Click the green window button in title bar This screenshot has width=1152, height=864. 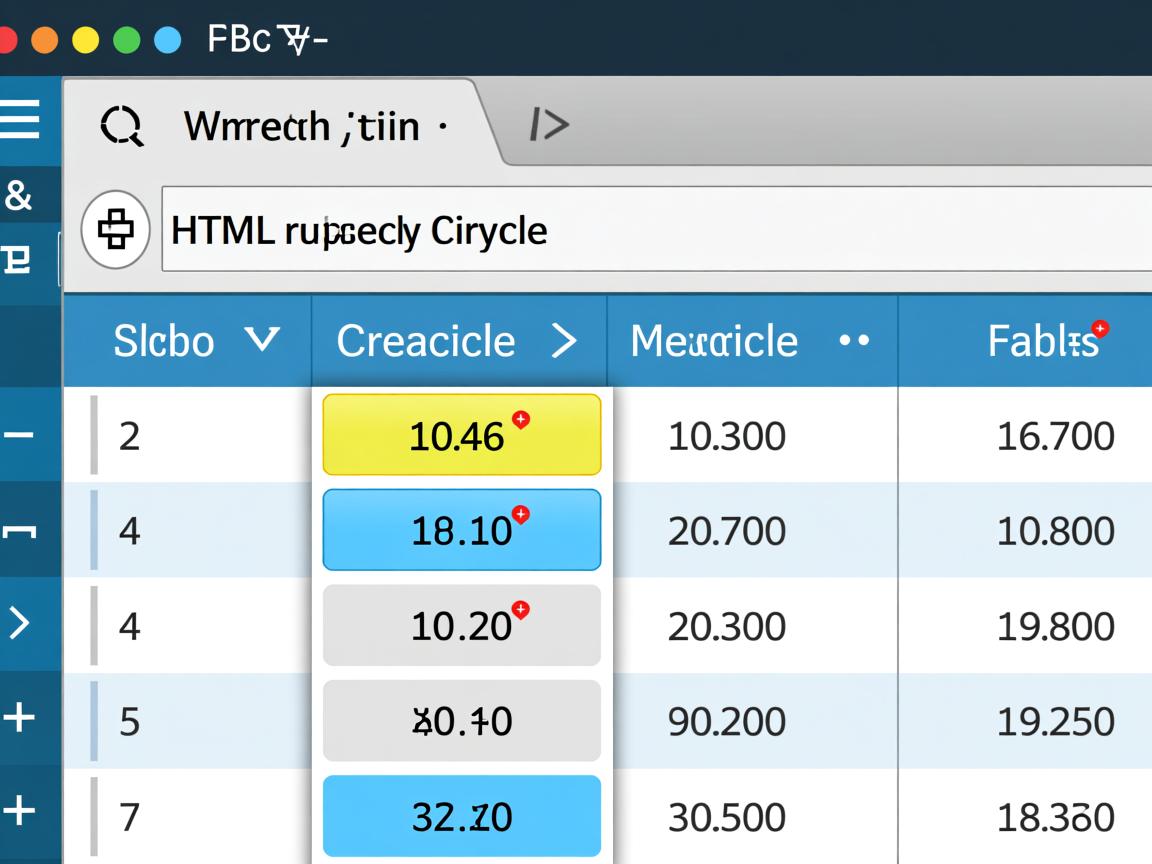pyautogui.click(x=126, y=40)
